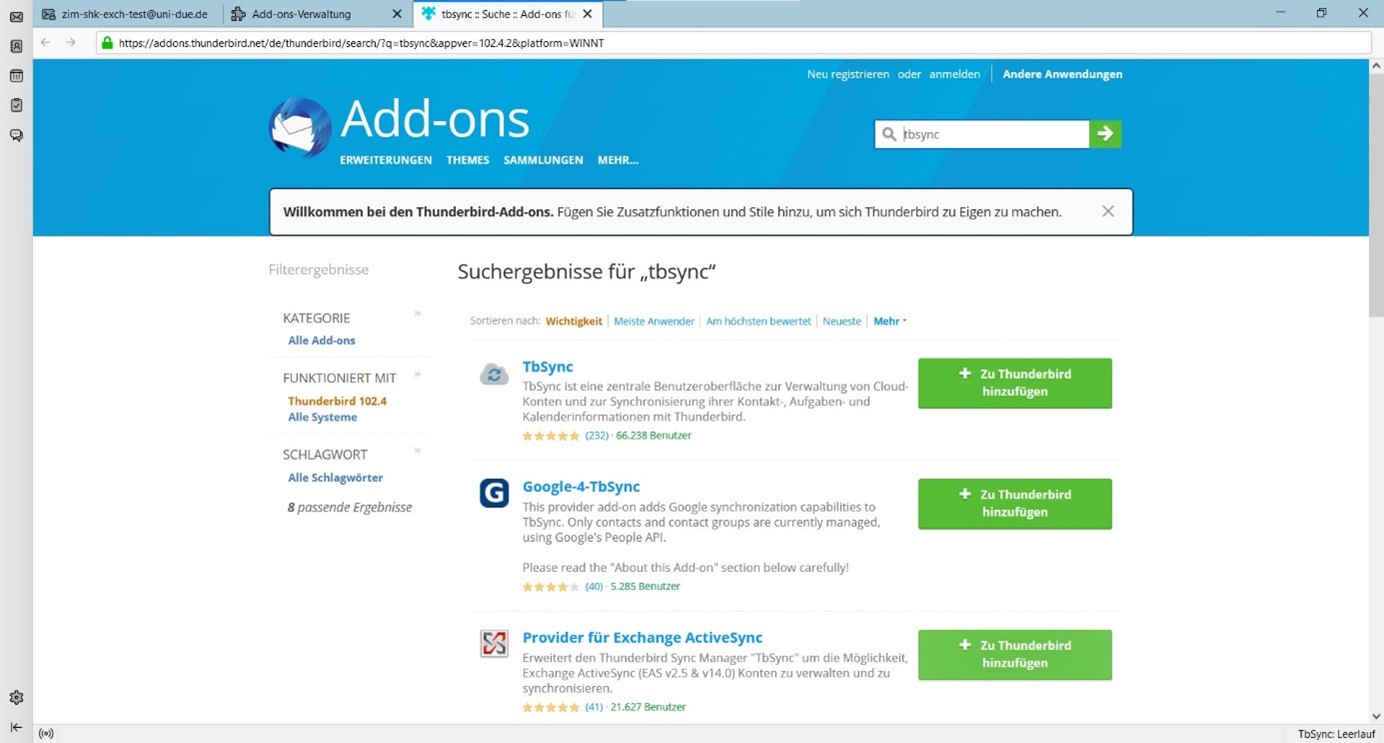This screenshot has width=1384, height=743.
Task: Open the Tasks sidebar icon
Action: 16,105
